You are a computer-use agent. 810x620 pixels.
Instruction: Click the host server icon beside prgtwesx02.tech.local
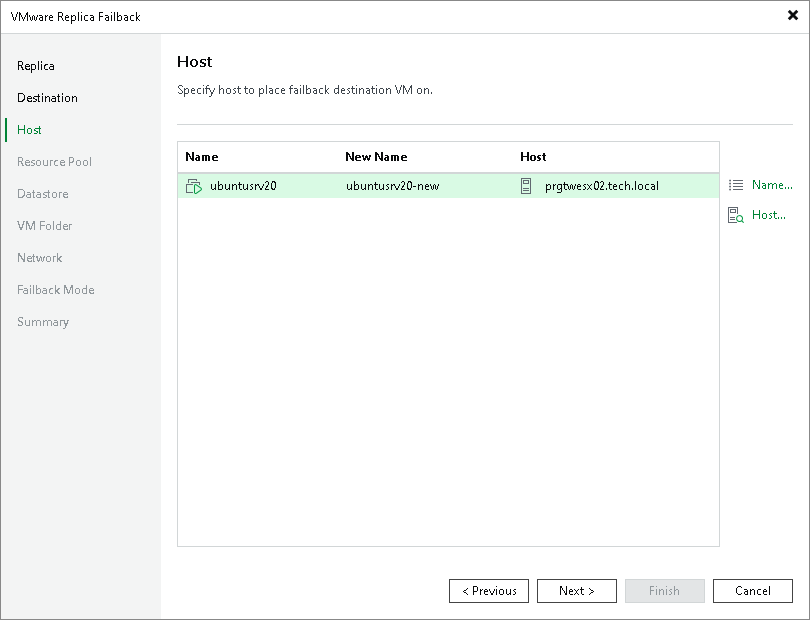point(526,186)
